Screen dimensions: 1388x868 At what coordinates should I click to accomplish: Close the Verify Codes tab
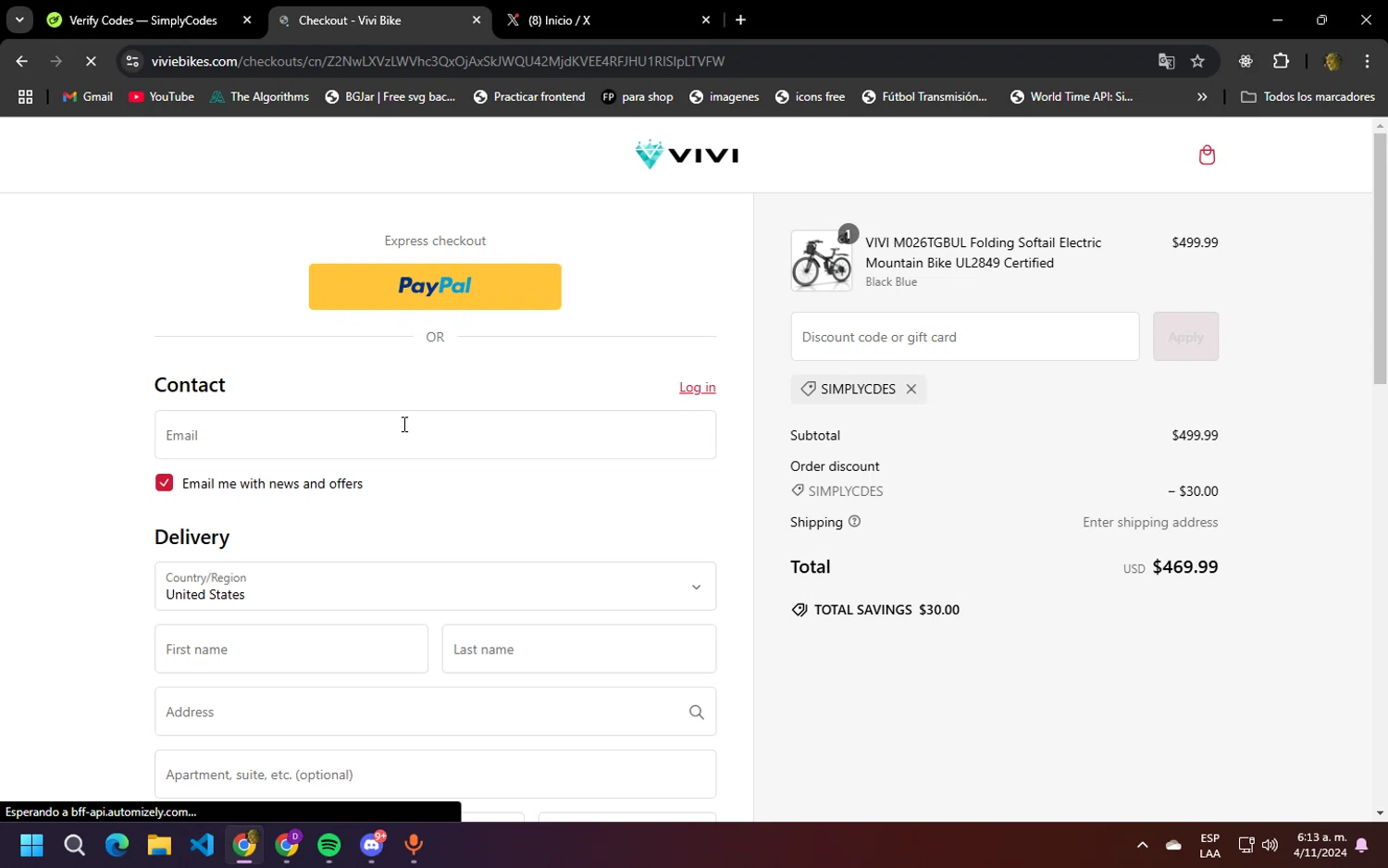247,19
